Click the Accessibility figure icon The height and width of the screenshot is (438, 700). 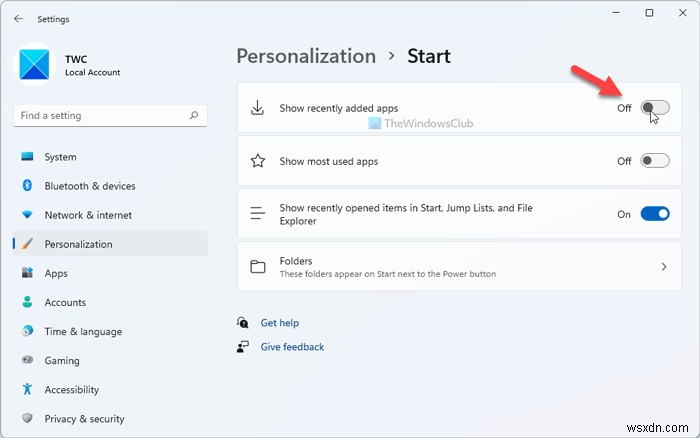coord(27,389)
